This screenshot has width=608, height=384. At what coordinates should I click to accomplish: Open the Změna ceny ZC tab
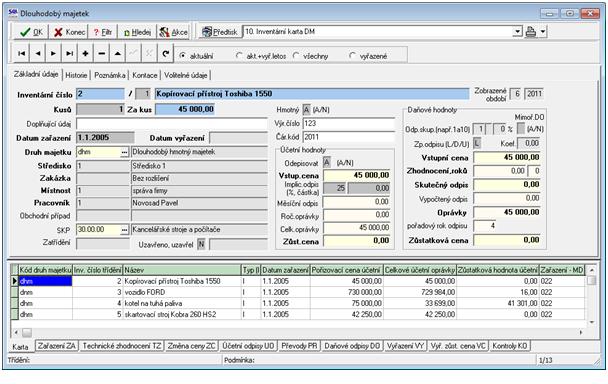coord(191,346)
